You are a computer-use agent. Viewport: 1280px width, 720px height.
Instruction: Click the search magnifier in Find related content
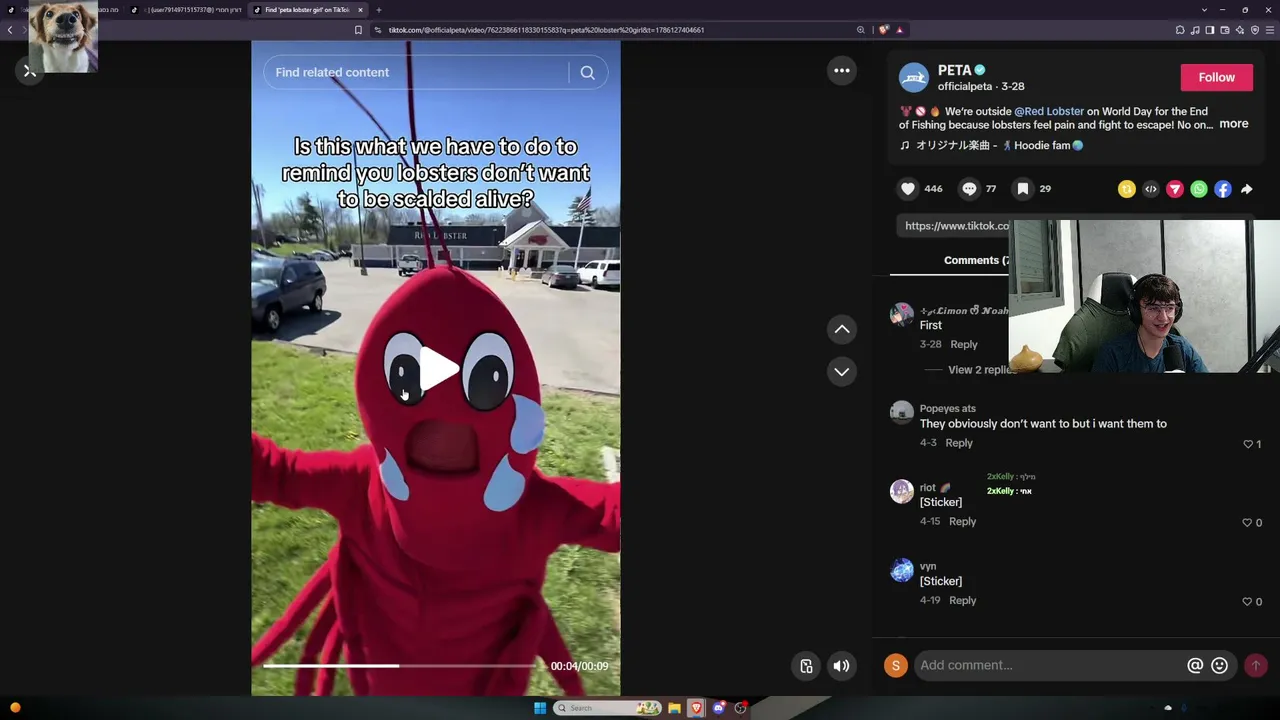click(x=587, y=72)
